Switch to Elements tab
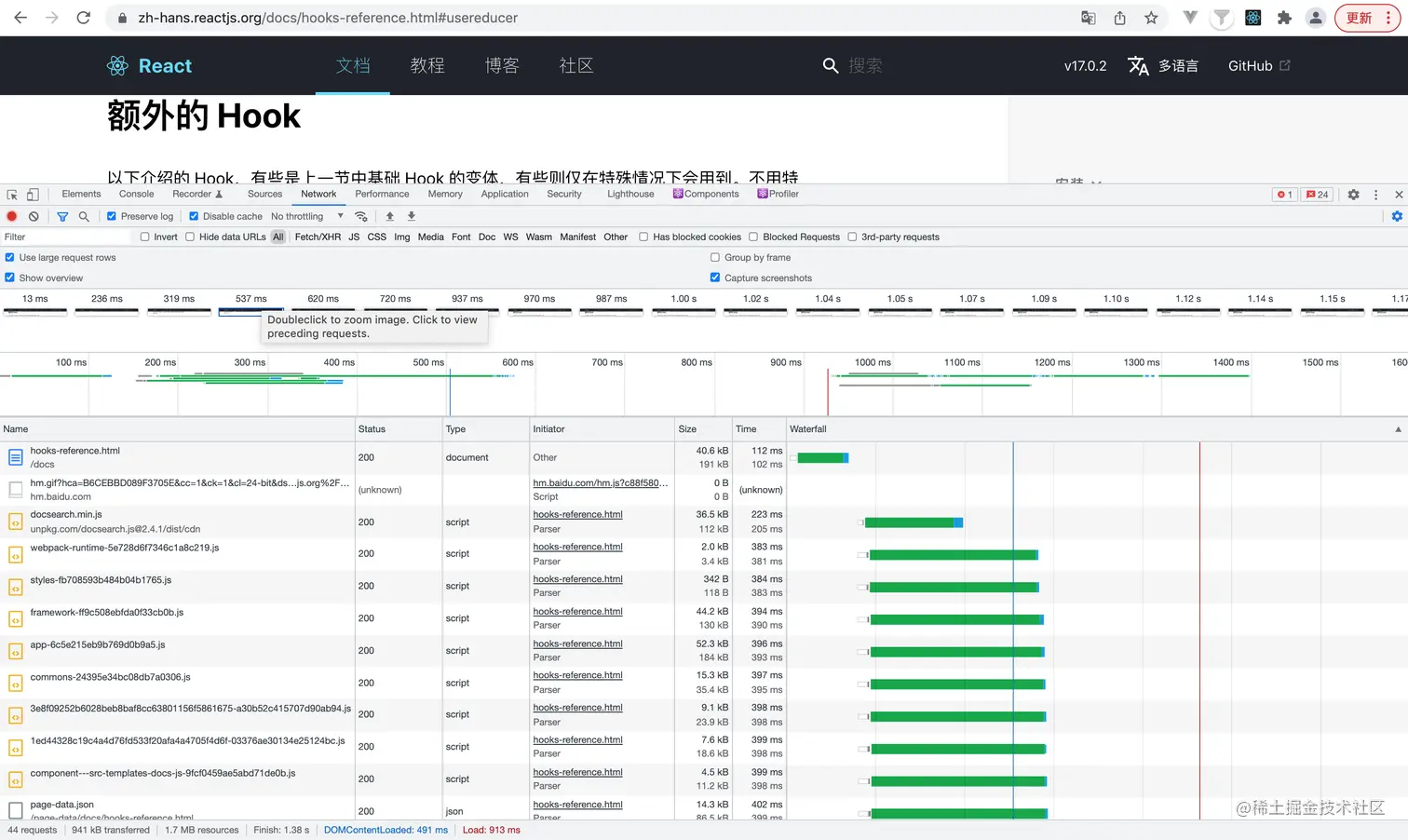 coord(81,194)
